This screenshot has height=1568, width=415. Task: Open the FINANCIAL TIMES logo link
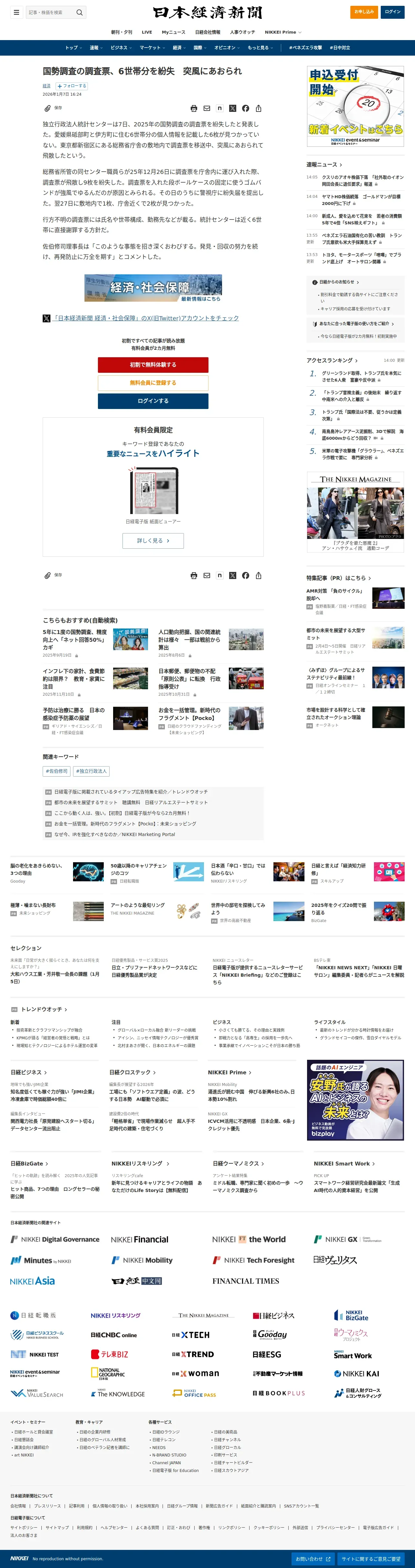point(246,1281)
